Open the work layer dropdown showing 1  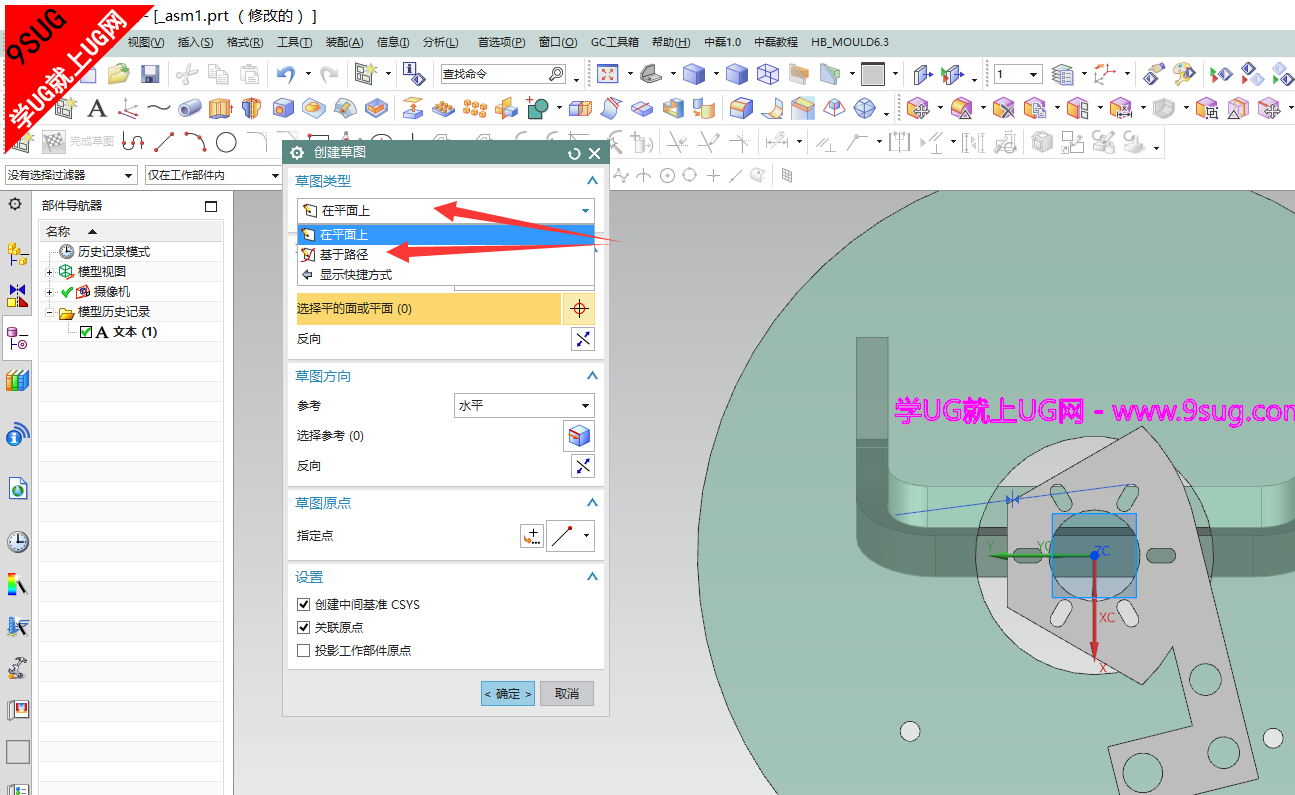[1018, 74]
